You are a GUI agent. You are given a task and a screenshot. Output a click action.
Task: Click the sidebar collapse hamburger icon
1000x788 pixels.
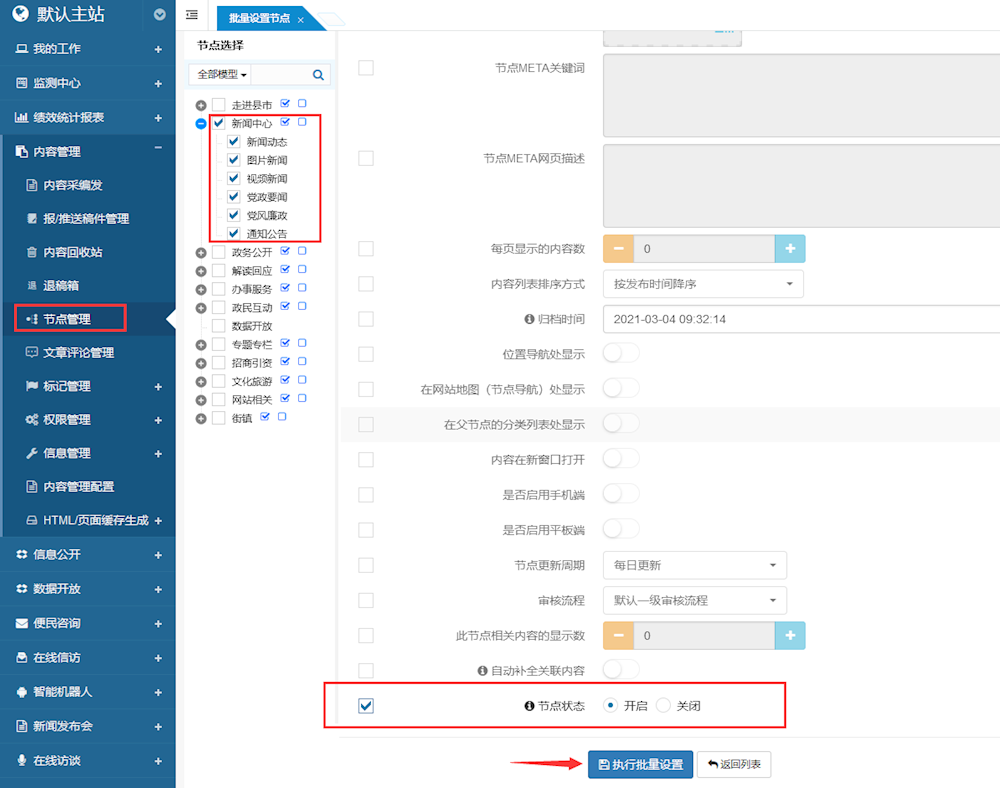coord(192,15)
